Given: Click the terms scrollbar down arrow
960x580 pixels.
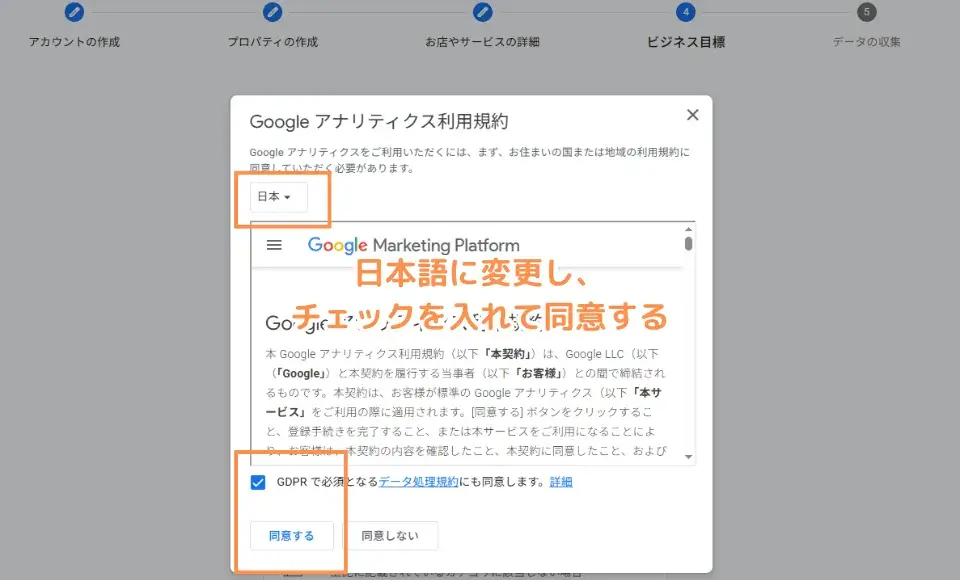Looking at the screenshot, I should [x=688, y=457].
